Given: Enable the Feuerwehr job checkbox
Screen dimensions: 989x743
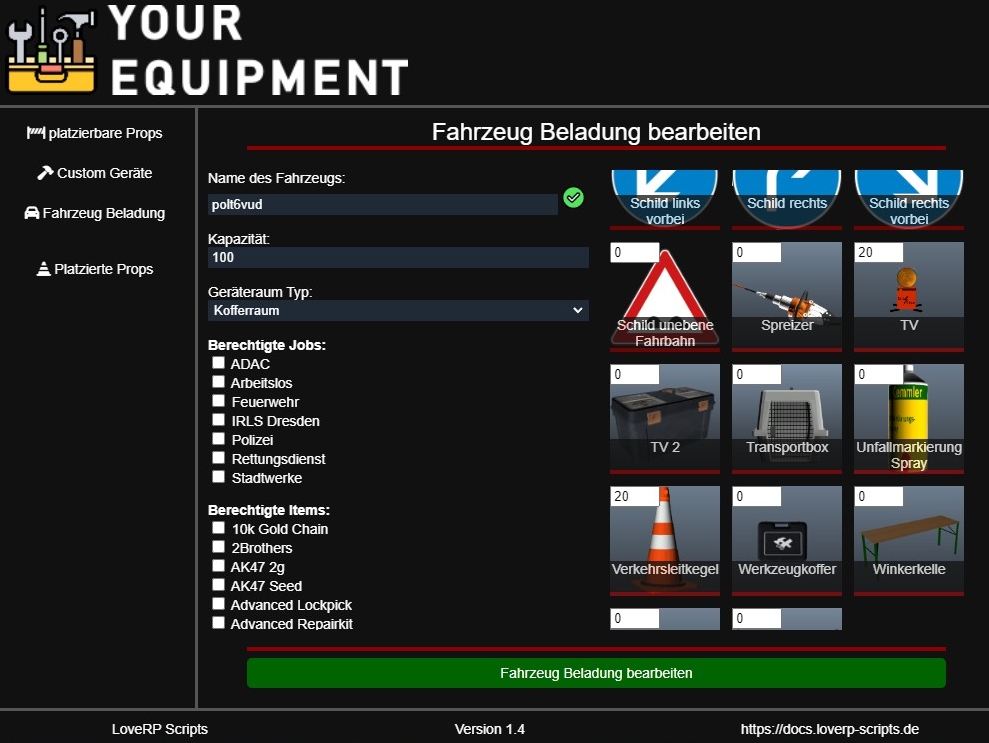Looking at the screenshot, I should tap(218, 401).
